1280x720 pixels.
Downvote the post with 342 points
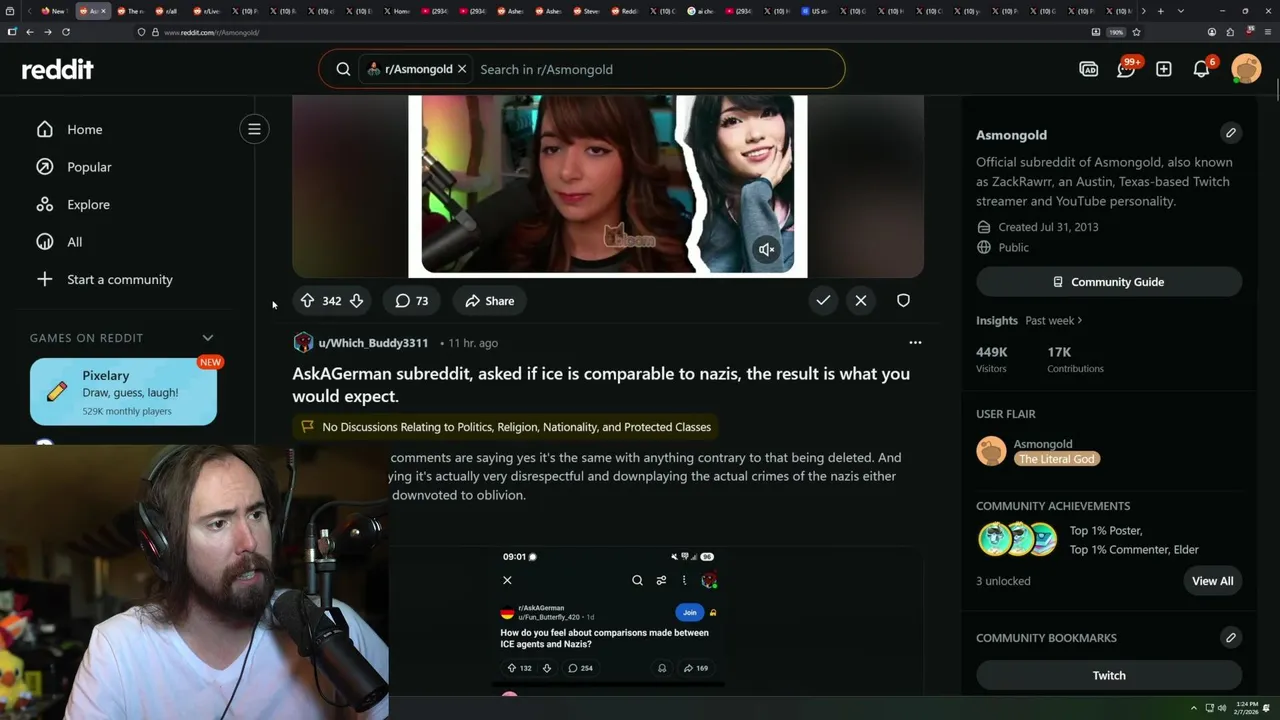356,301
